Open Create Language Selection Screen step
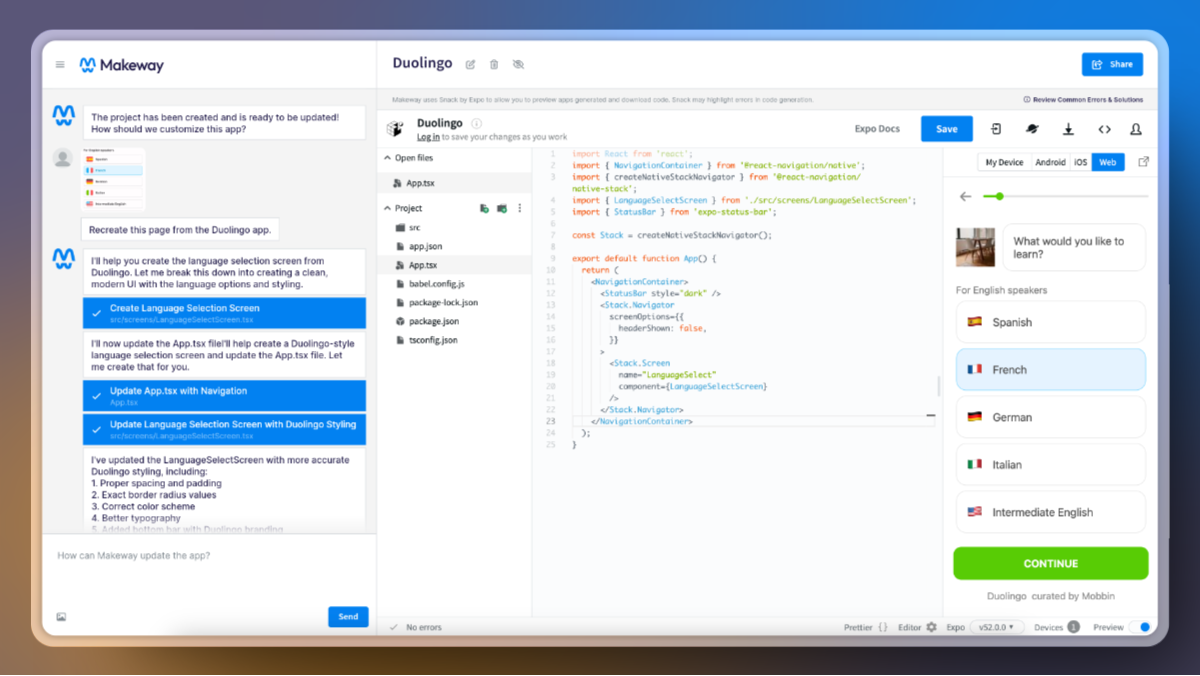1200x676 pixels. coord(224,313)
